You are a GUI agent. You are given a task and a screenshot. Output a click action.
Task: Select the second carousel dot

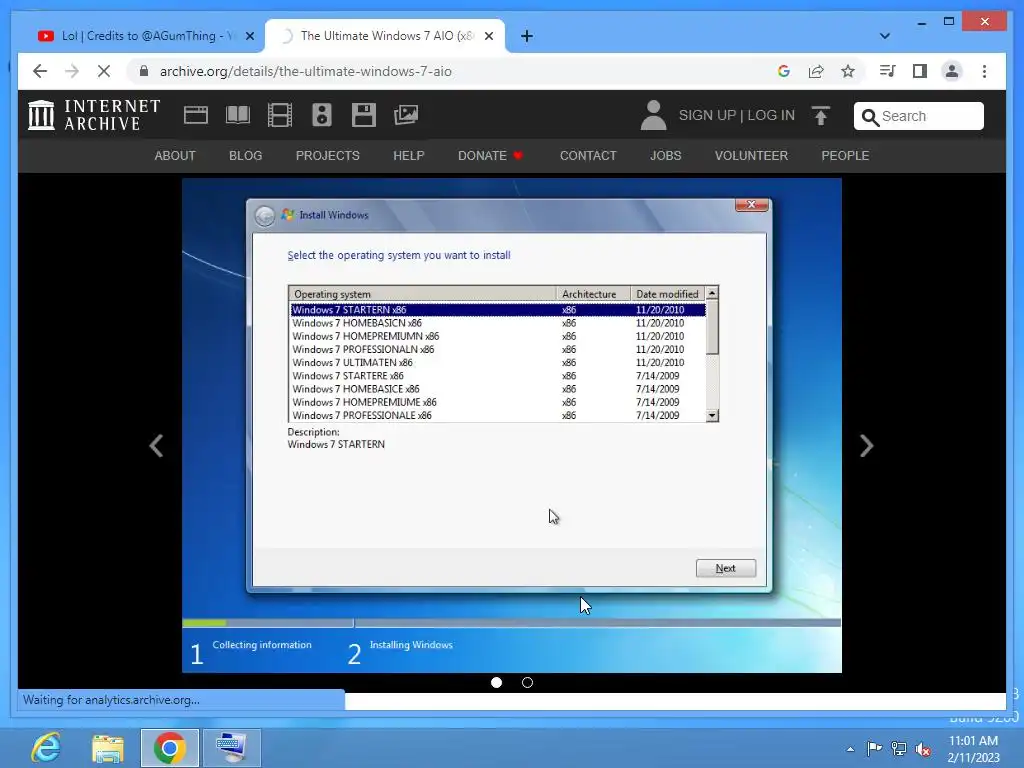click(527, 682)
